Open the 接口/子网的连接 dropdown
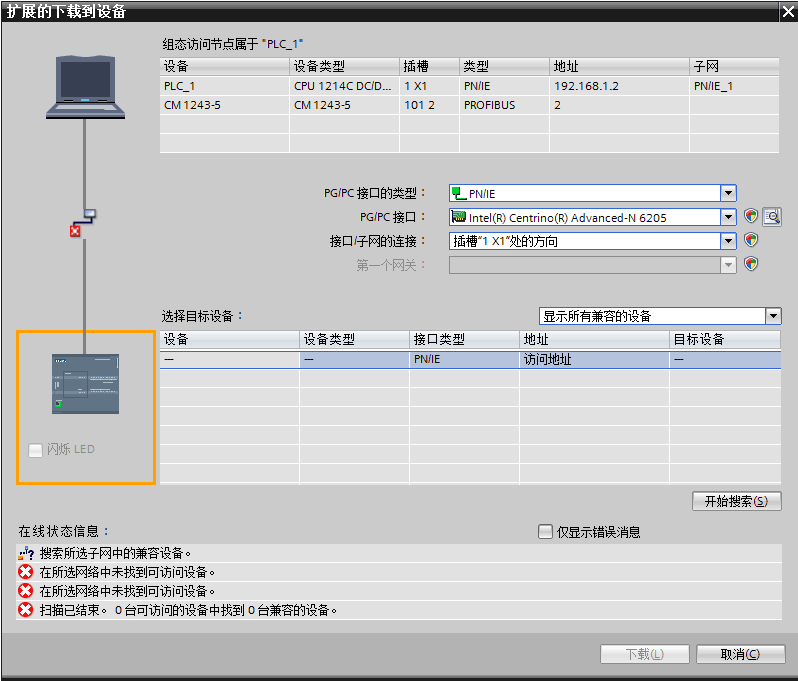The height and width of the screenshot is (681, 798). (728, 241)
